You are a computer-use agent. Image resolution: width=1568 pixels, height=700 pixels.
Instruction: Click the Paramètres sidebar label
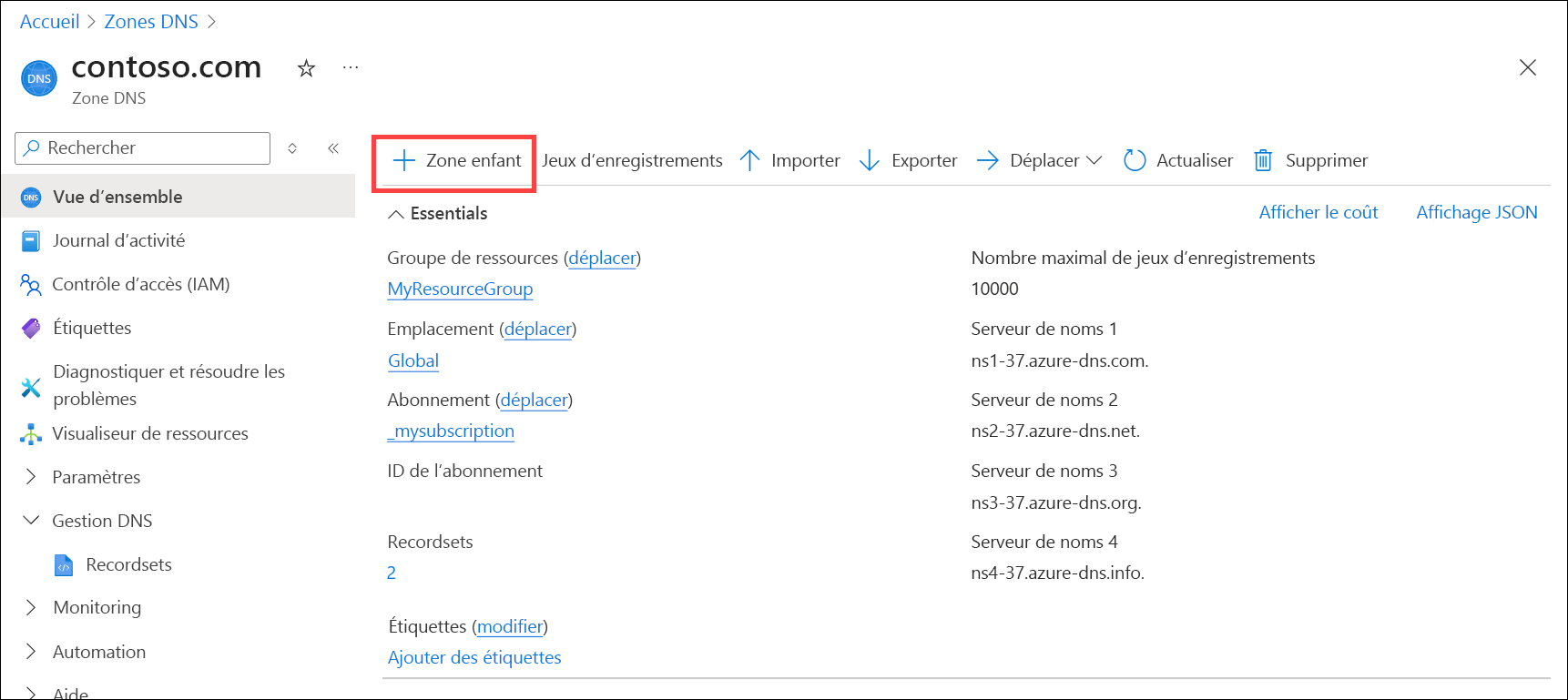tap(97, 477)
